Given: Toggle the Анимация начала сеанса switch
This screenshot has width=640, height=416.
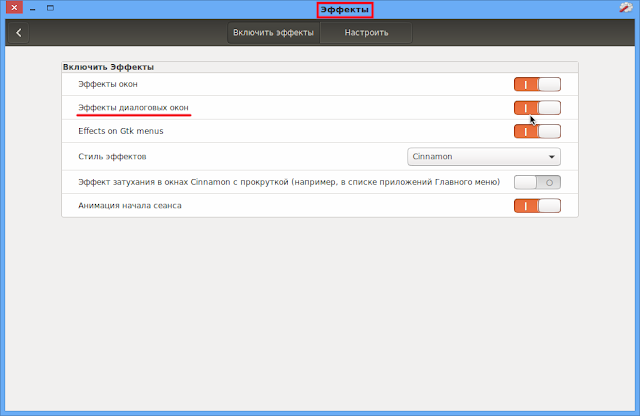Looking at the screenshot, I should 537,206.
